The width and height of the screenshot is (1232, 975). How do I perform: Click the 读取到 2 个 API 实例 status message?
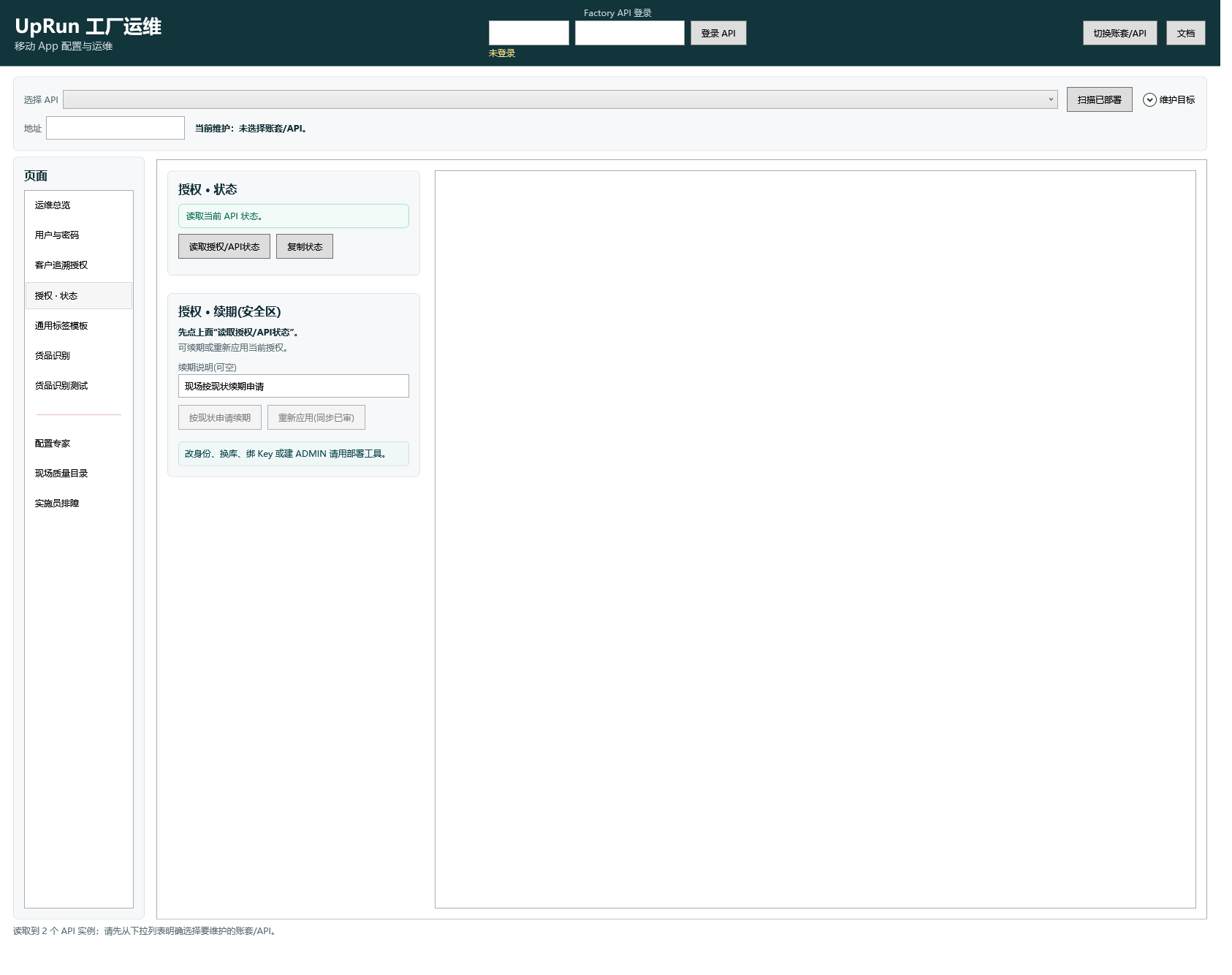tap(146, 931)
